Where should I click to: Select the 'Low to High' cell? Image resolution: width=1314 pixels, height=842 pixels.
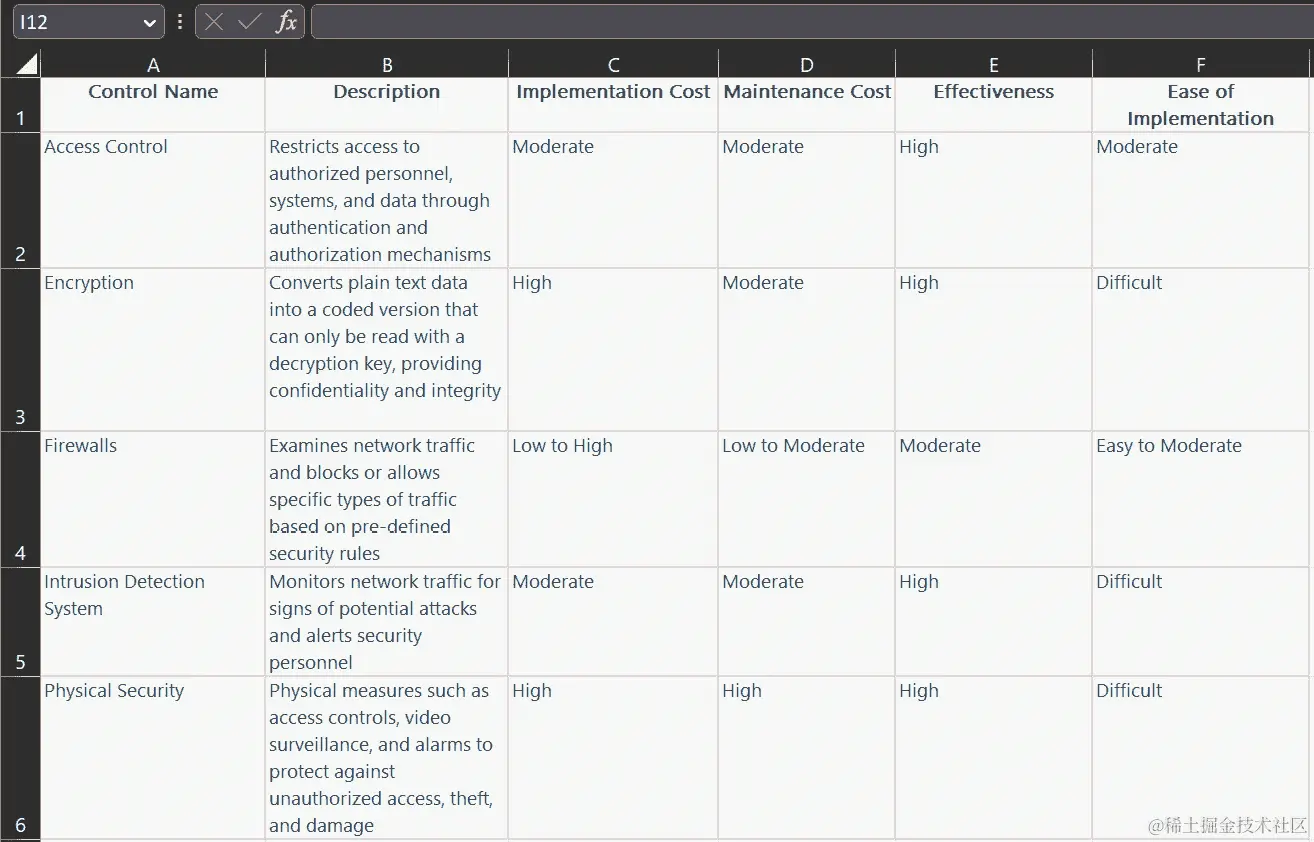pos(613,500)
